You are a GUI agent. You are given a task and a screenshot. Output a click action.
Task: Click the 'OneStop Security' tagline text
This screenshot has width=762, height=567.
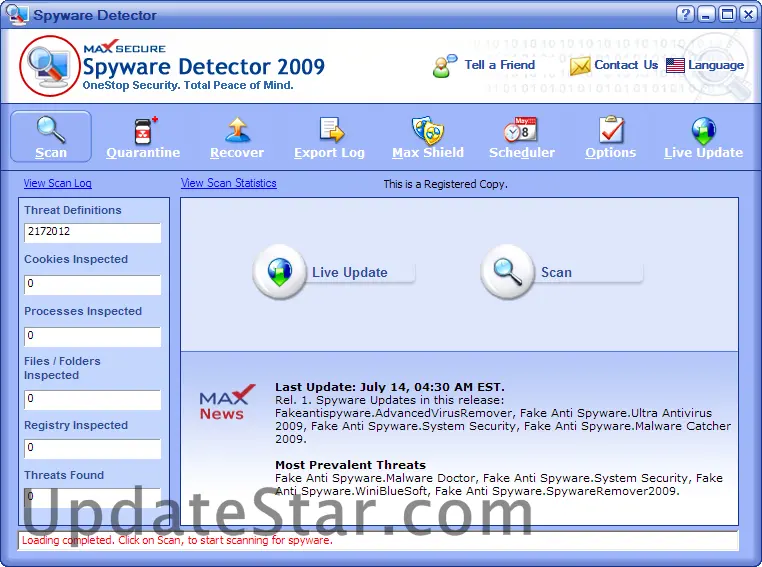coord(188,86)
